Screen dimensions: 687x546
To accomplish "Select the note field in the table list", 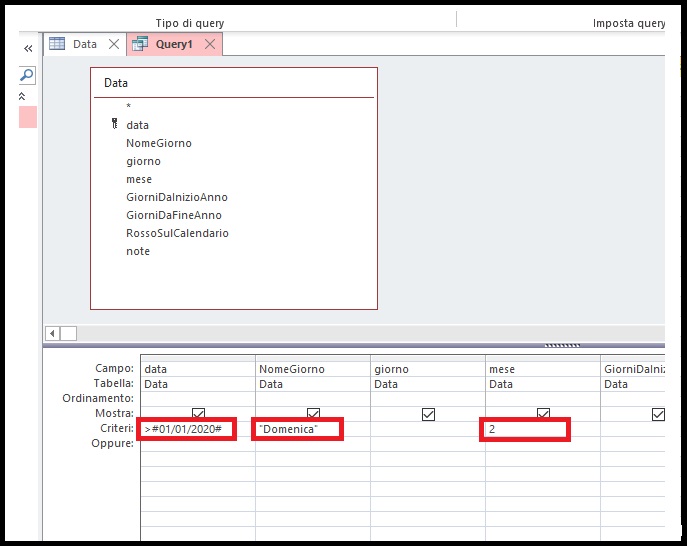I will (138, 251).
